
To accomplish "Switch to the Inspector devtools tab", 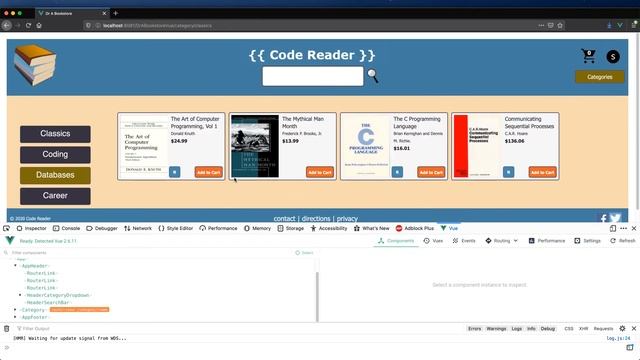I will pos(31,228).
